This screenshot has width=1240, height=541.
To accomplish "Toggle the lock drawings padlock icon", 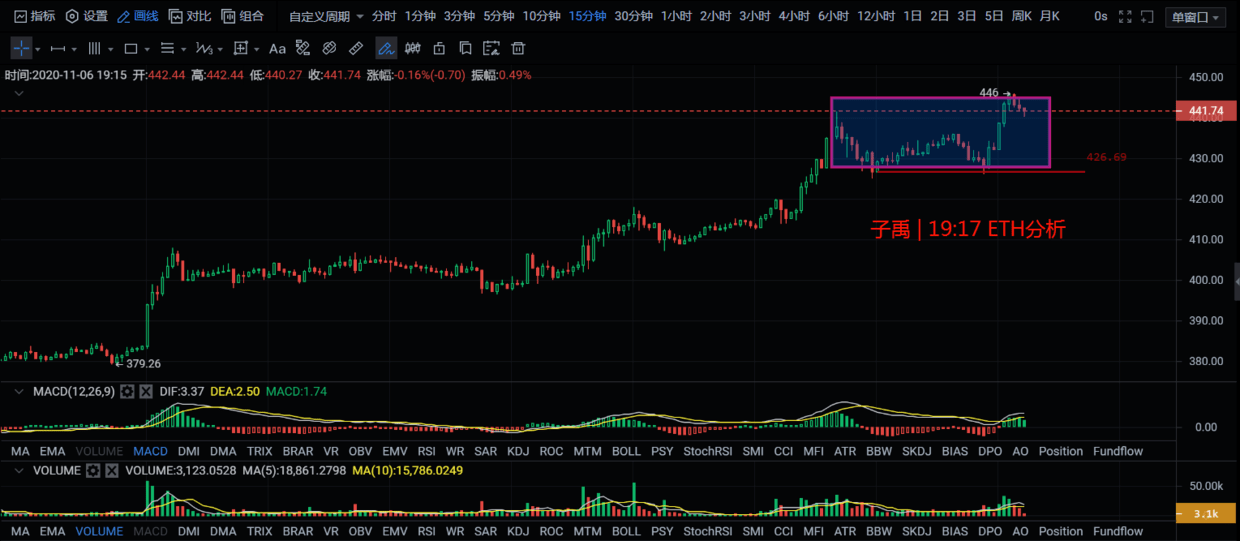I will (x=439, y=48).
